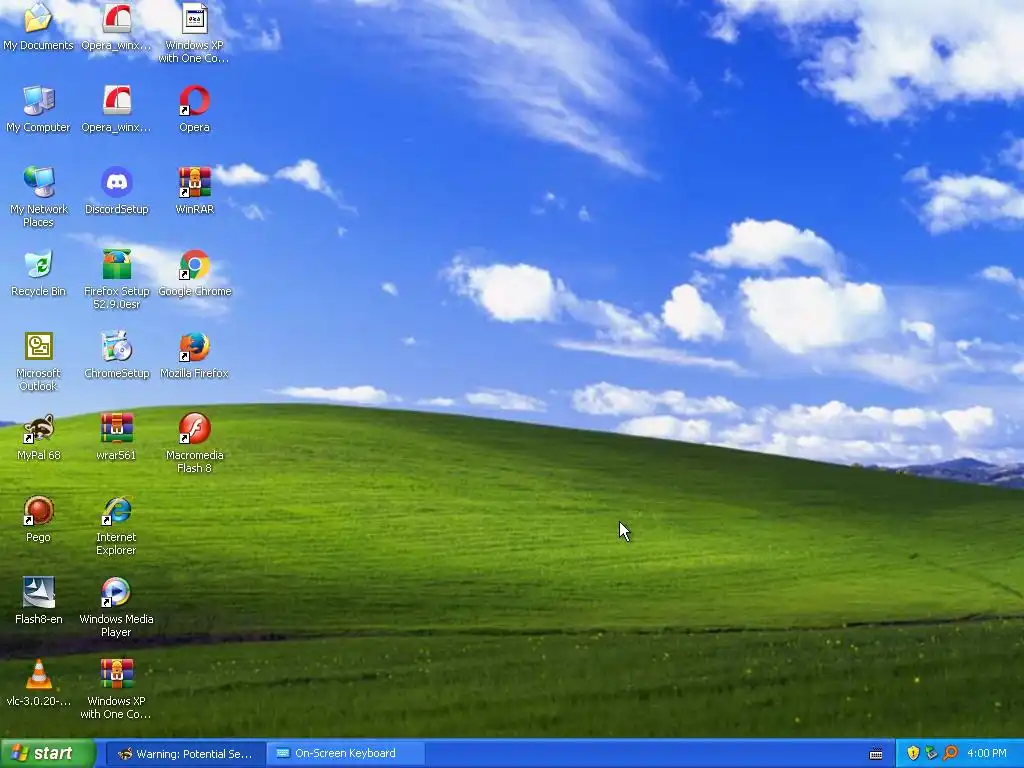Screen dimensions: 1024x768
Task: Open the Start menu
Action: click(47, 753)
